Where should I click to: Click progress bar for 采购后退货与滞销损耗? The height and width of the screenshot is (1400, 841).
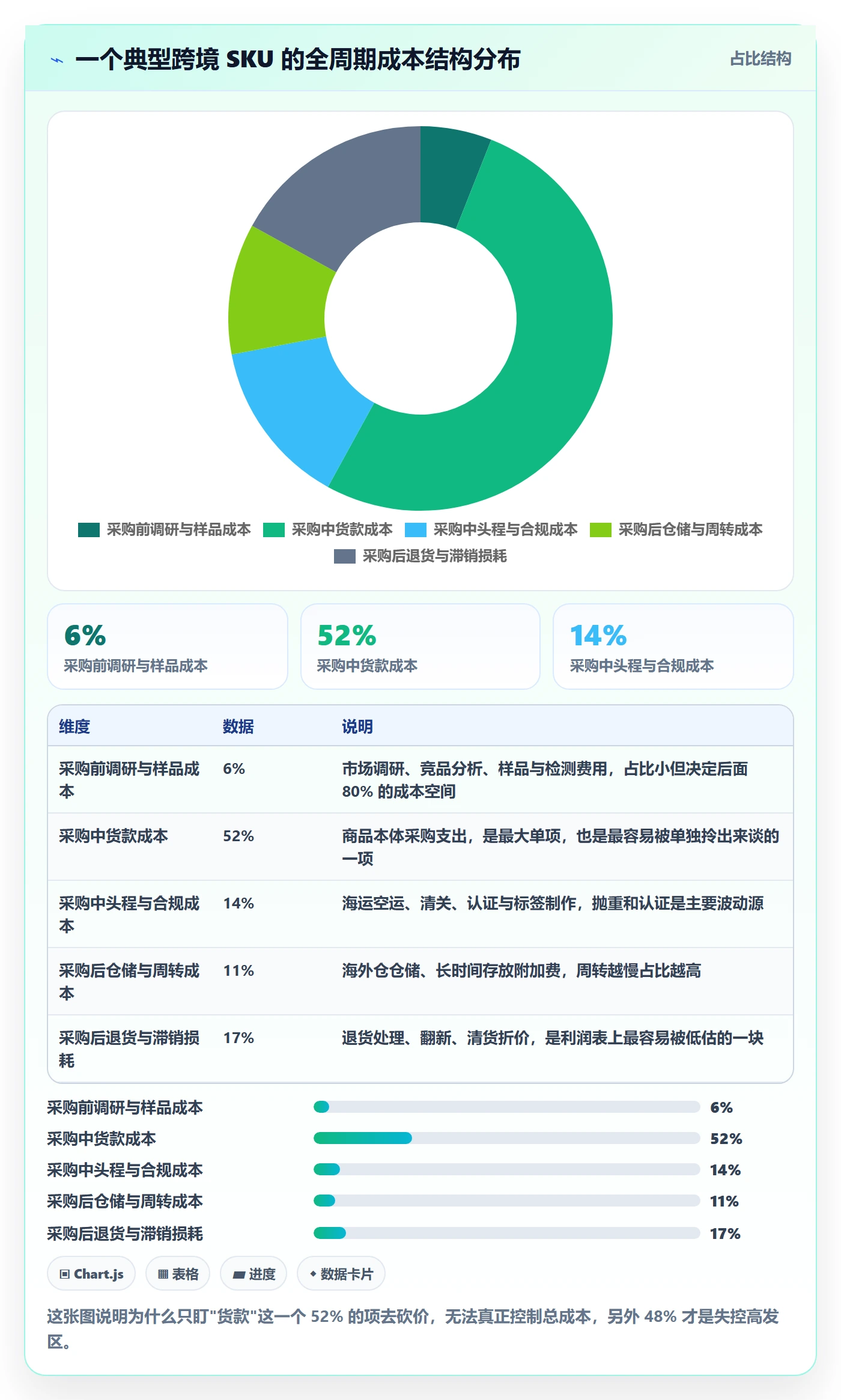507,1233
